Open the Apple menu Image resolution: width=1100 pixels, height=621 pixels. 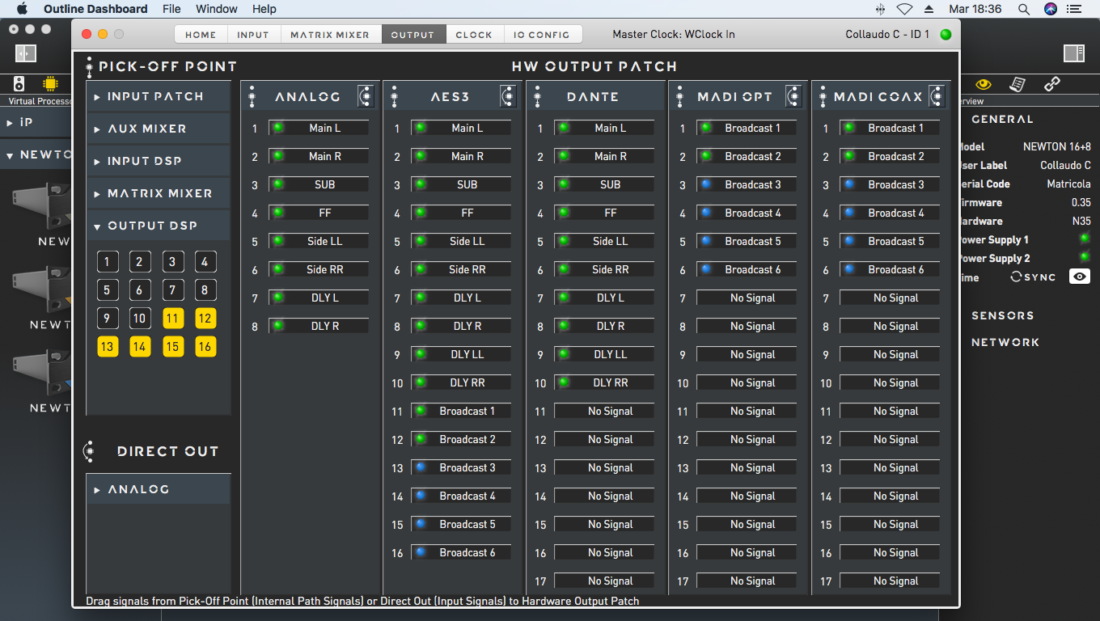click(22, 8)
